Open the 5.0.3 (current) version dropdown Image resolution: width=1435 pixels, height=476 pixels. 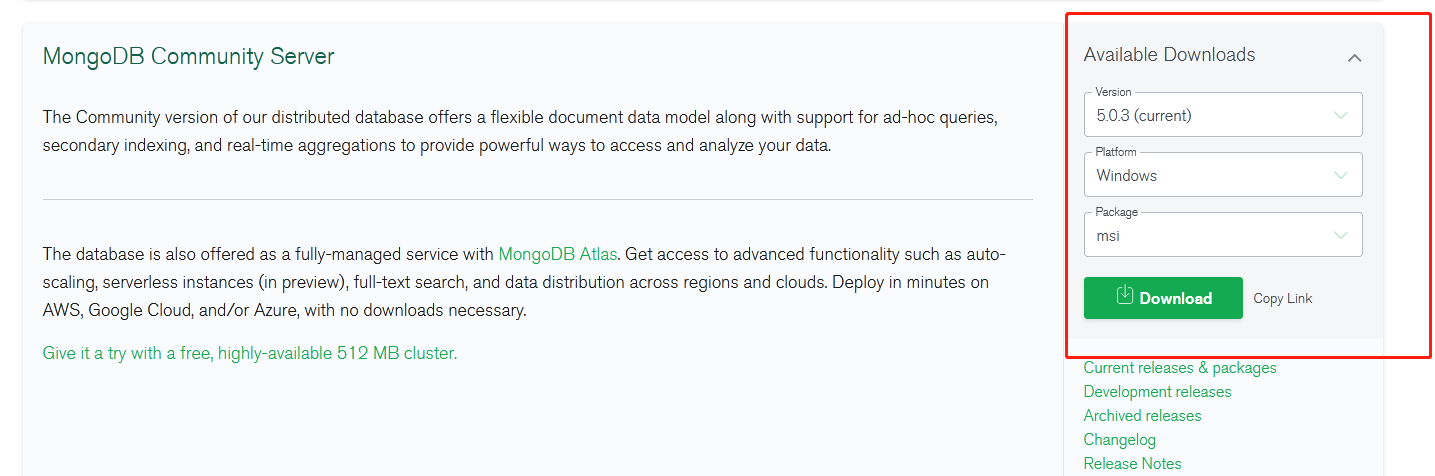pyautogui.click(x=1221, y=115)
